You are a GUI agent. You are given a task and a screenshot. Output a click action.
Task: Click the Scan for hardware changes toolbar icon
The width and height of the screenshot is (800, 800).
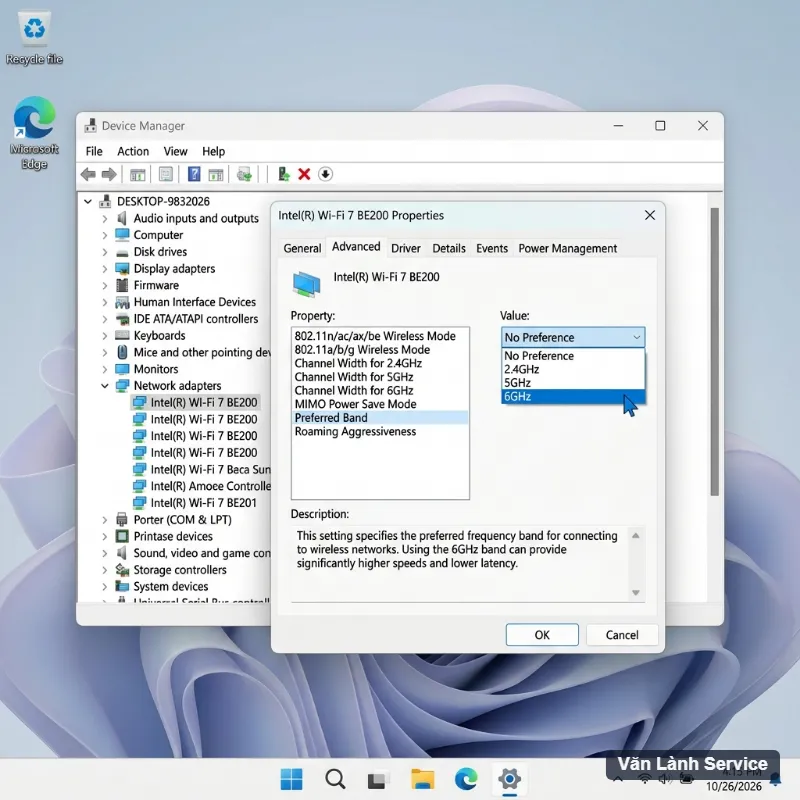pos(244,174)
